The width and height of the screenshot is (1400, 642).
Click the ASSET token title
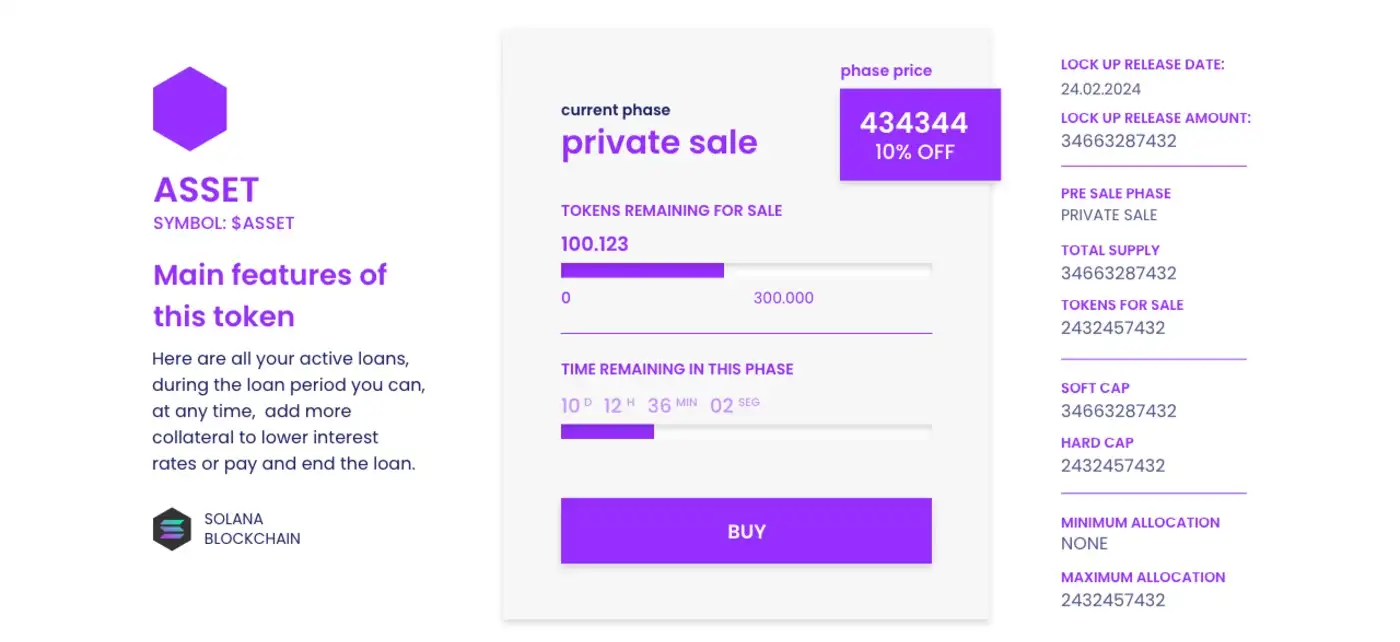tap(206, 190)
